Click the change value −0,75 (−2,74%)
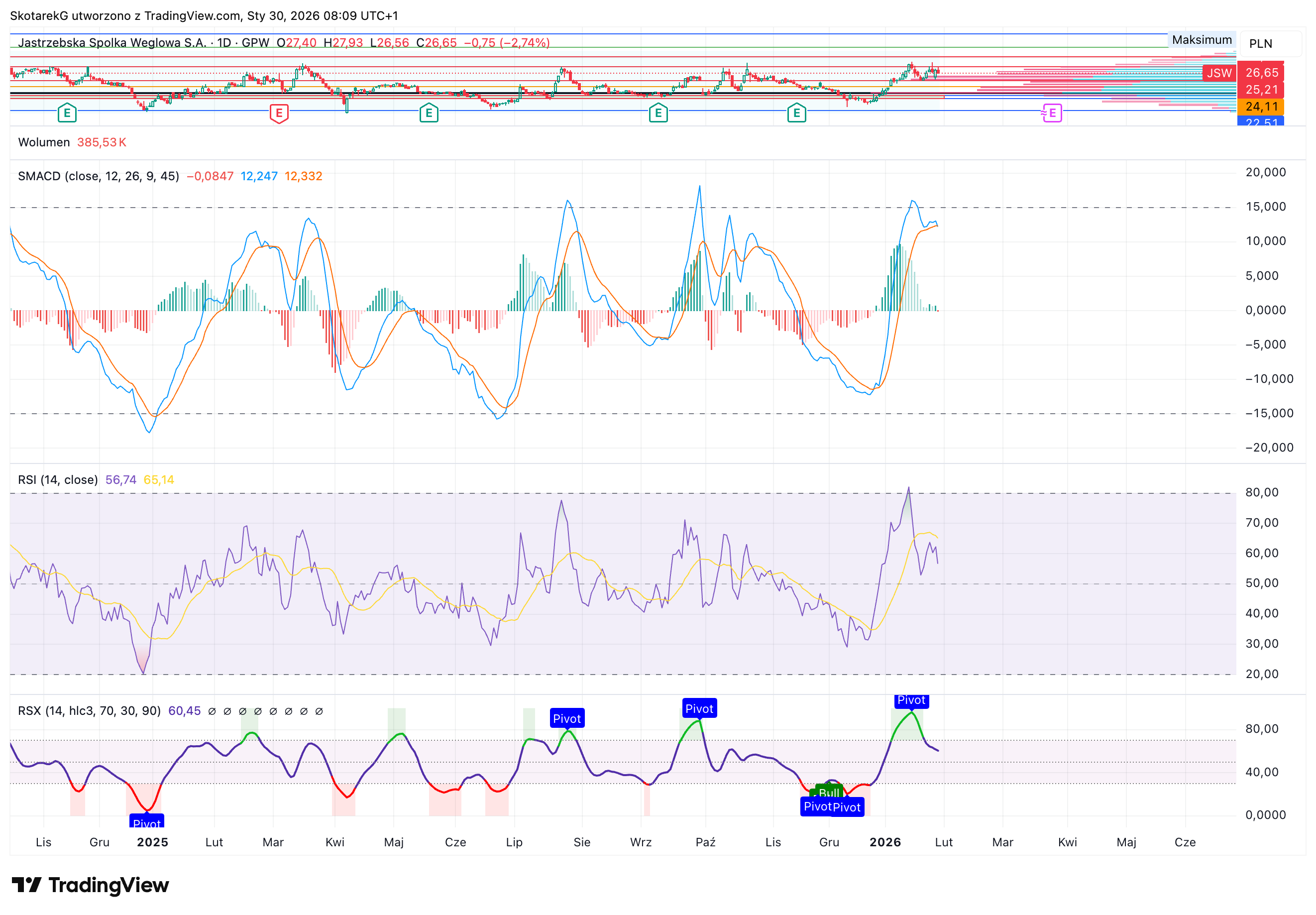 (x=507, y=42)
